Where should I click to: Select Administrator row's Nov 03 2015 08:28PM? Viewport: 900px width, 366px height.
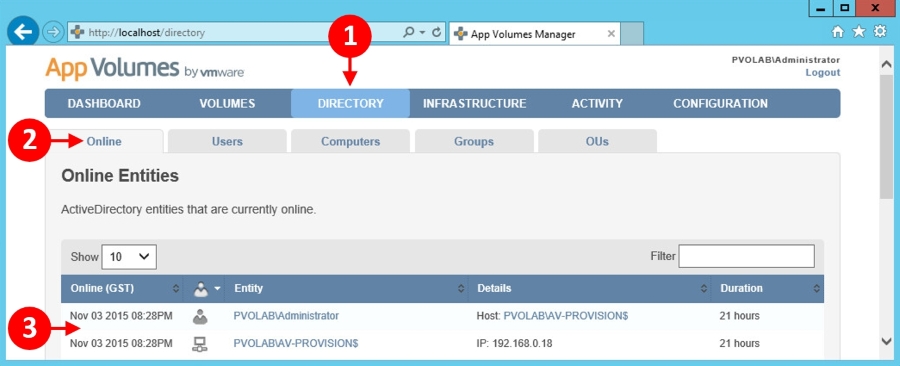[x=121, y=316]
